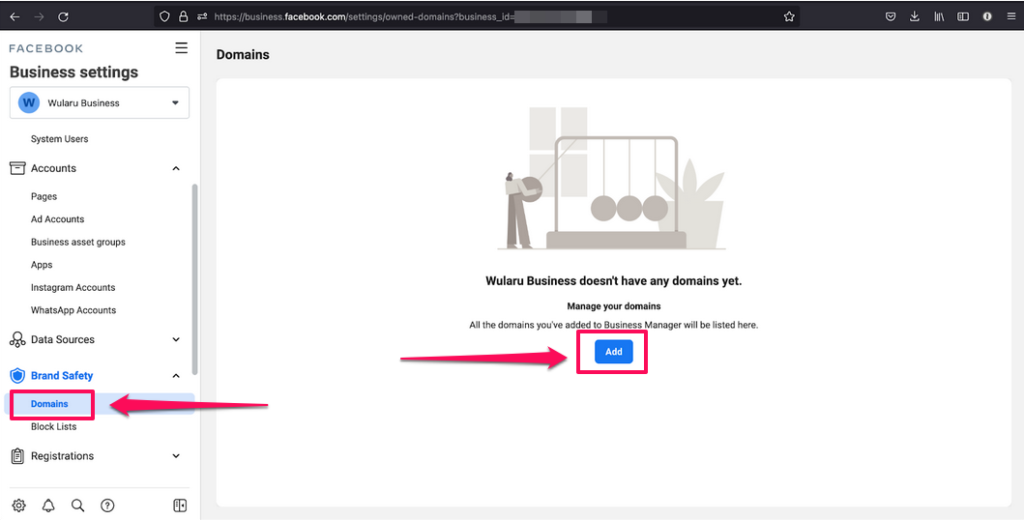This screenshot has width=1024, height=520.
Task: Click the 'Manage your domains' text
Action: [614, 306]
